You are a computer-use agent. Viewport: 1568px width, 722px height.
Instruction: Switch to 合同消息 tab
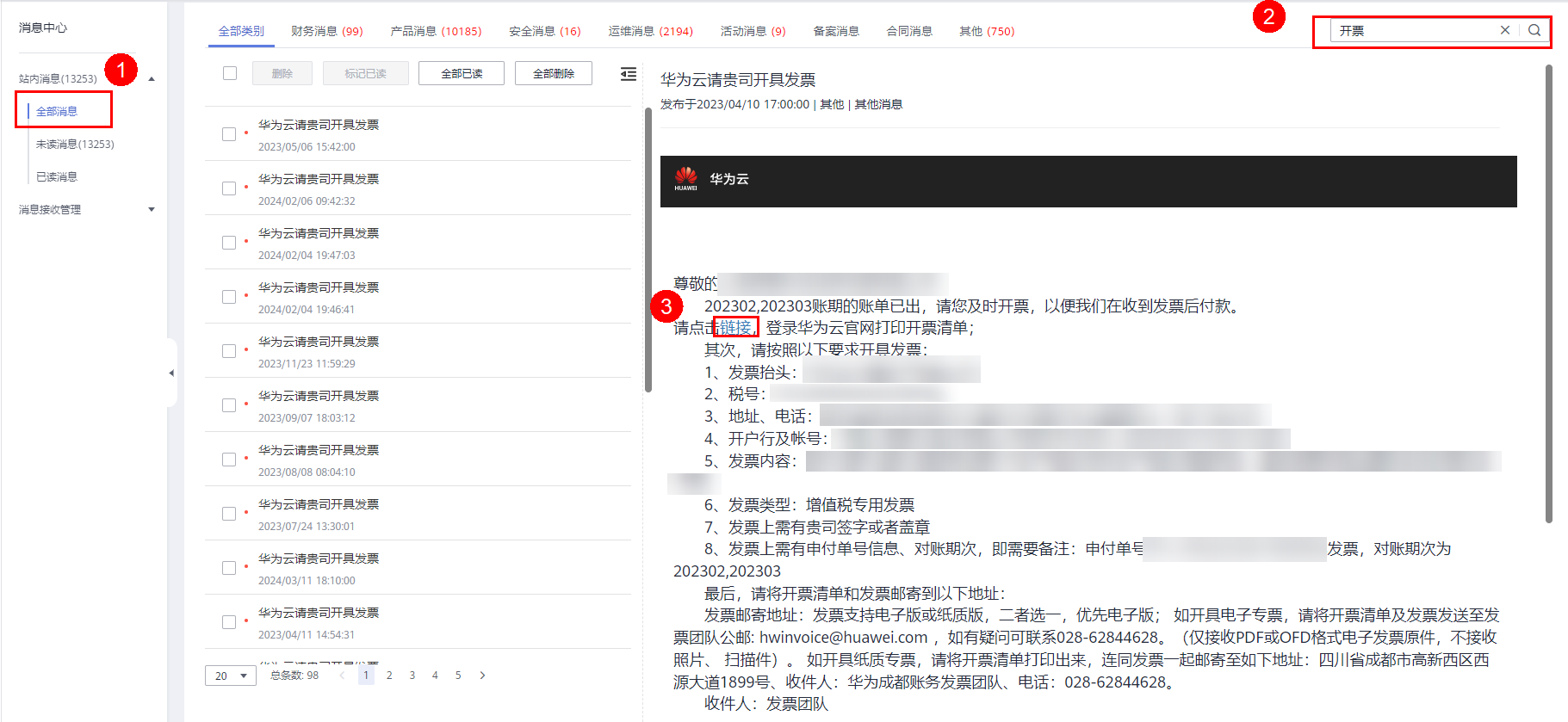909,31
